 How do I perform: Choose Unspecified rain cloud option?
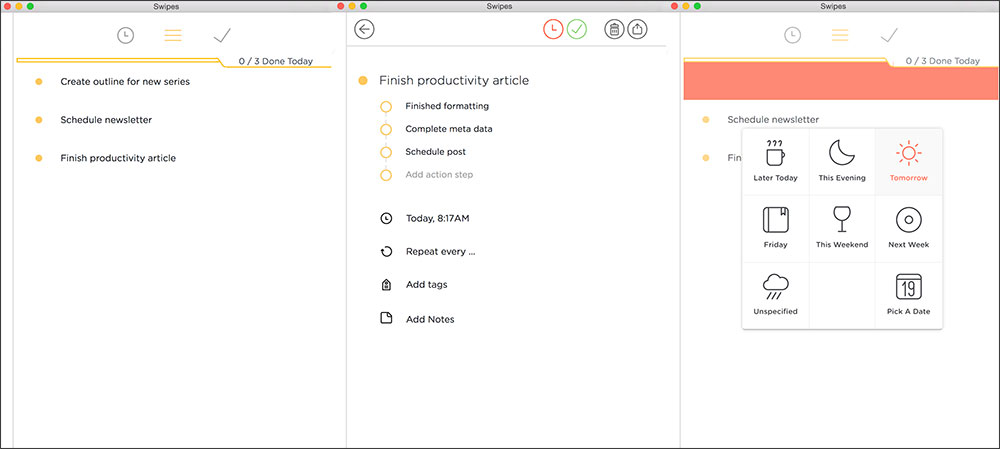coord(776,295)
